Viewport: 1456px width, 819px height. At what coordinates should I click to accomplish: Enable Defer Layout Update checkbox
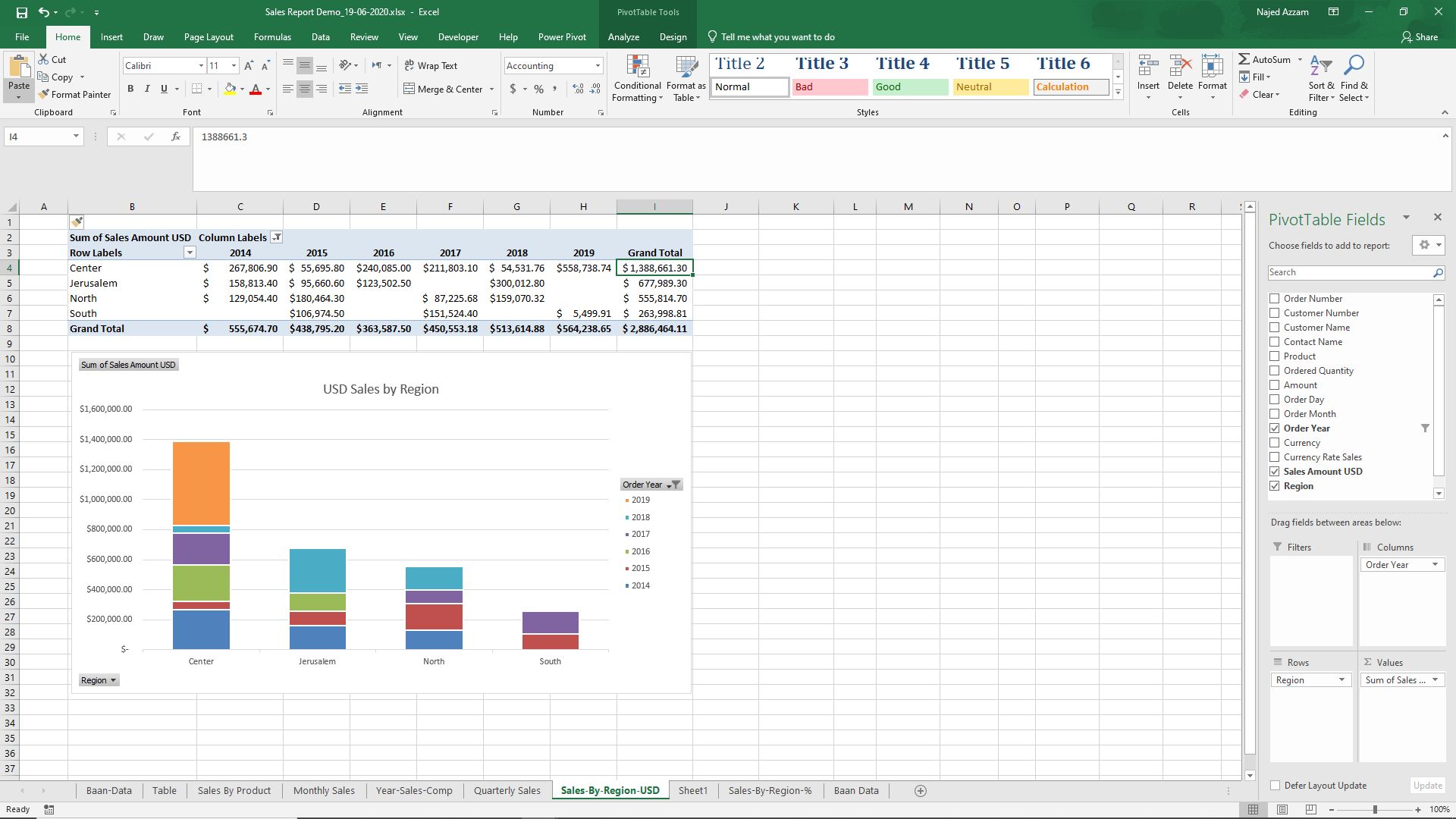[1275, 786]
